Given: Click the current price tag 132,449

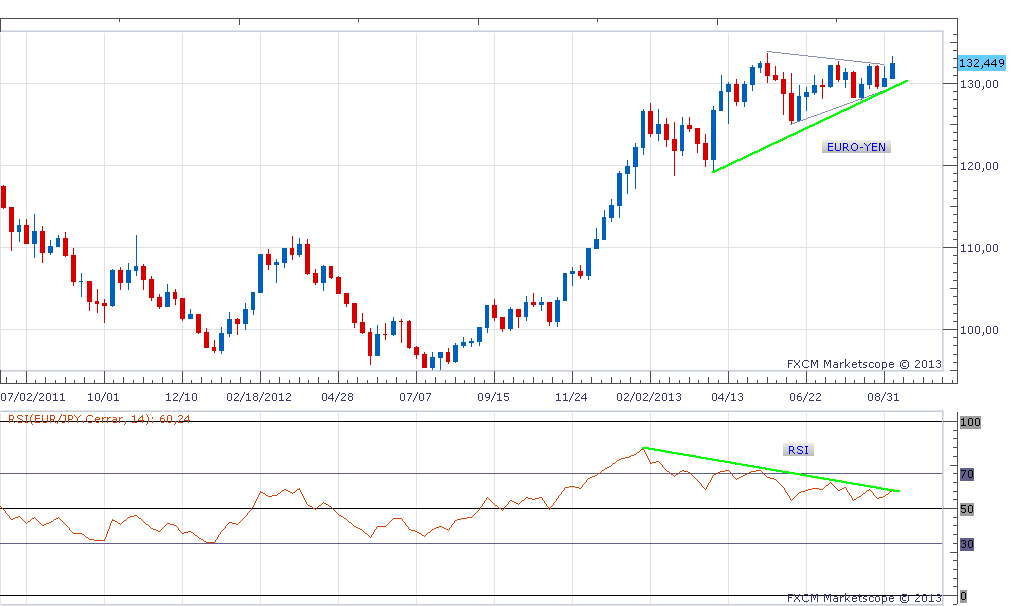Looking at the screenshot, I should [981, 63].
